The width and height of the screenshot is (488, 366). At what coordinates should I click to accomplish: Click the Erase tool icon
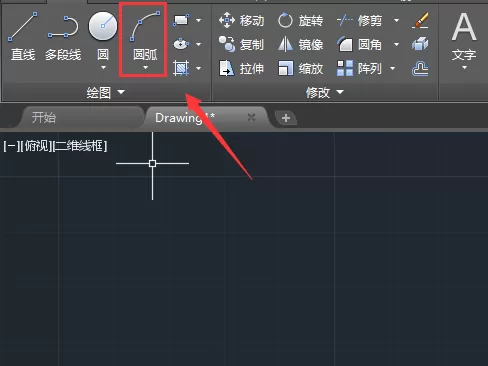[x=420, y=20]
